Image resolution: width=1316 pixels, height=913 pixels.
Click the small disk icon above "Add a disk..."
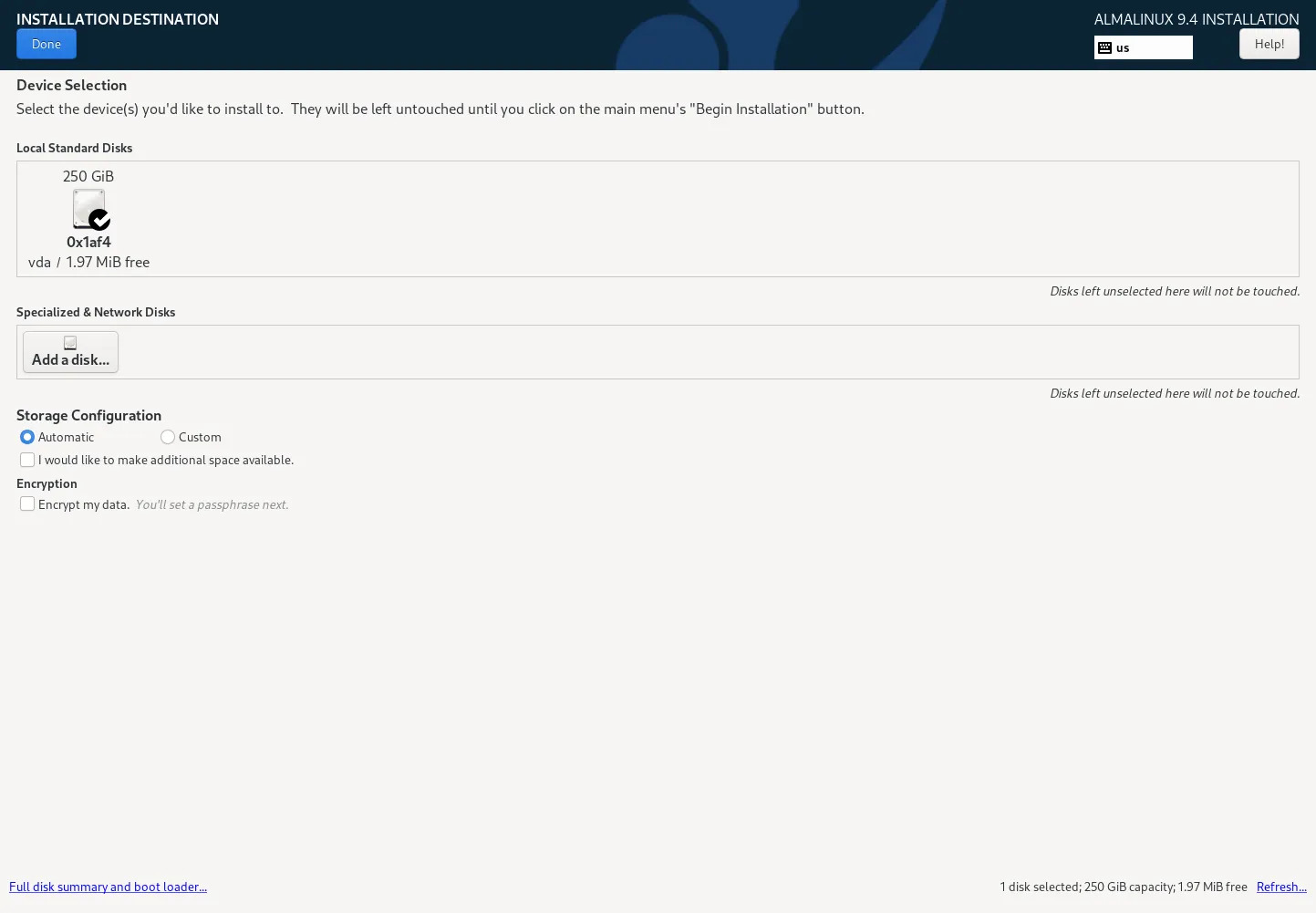(x=70, y=343)
